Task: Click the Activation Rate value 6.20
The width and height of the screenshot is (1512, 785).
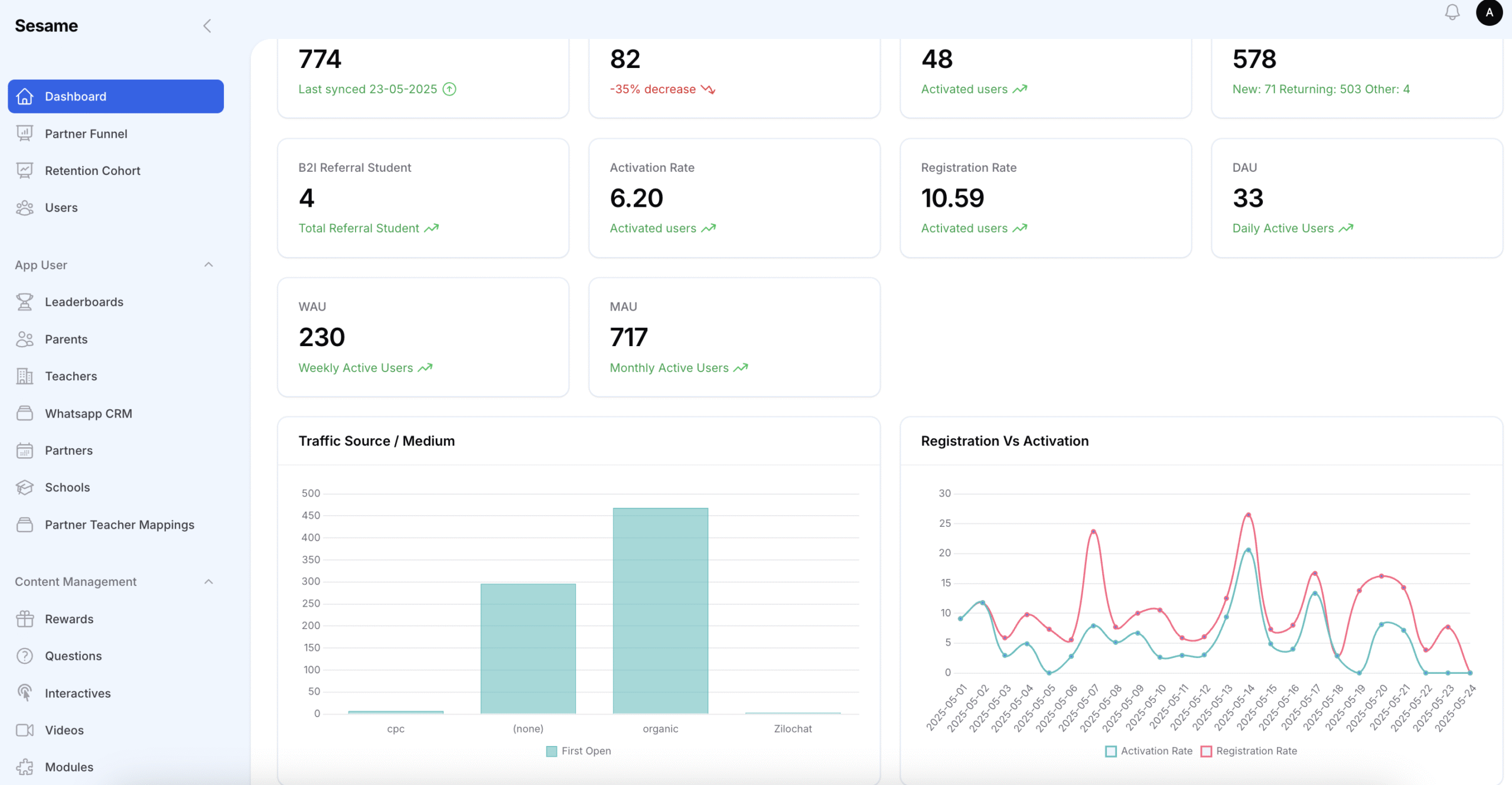Action: 636,198
